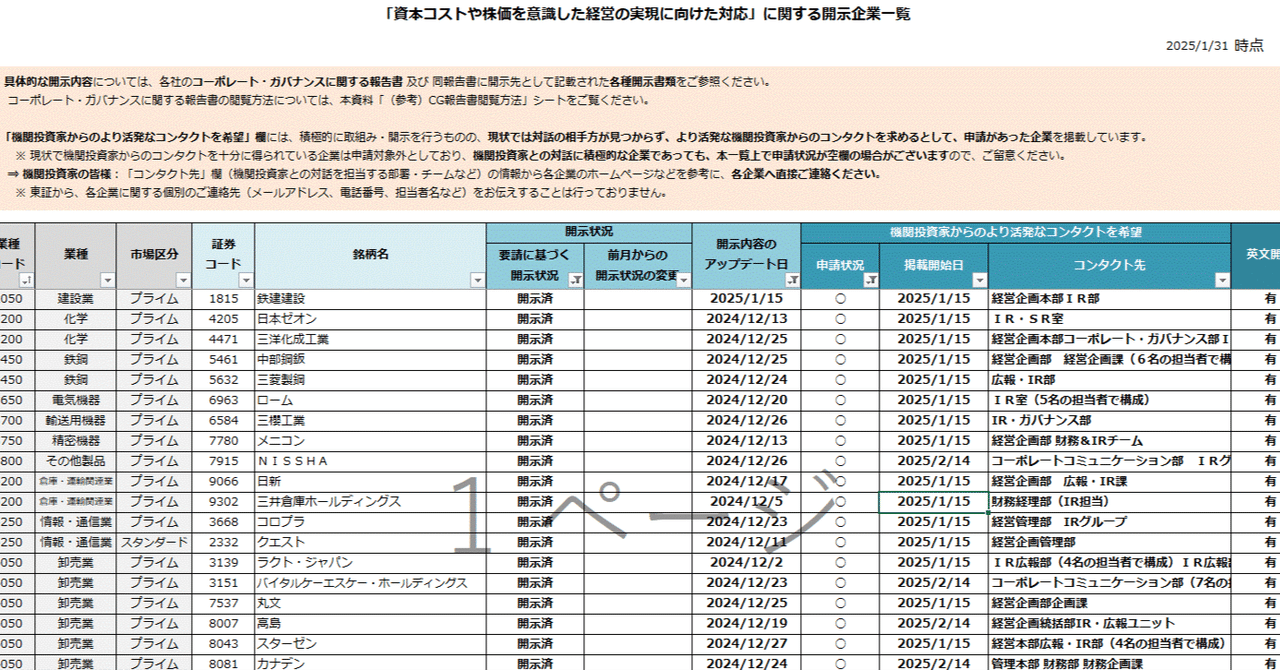The image size is (1280, 670).
Task: Open the 申請状況 column filter dropdown
Action: coord(871,281)
